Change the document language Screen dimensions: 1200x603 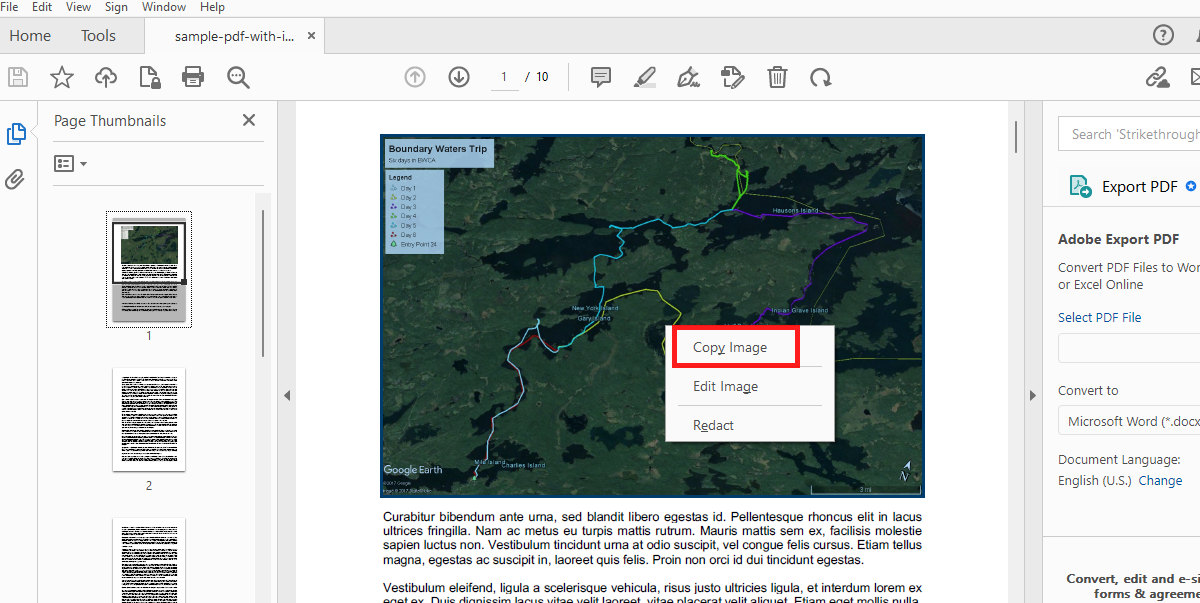(1160, 480)
